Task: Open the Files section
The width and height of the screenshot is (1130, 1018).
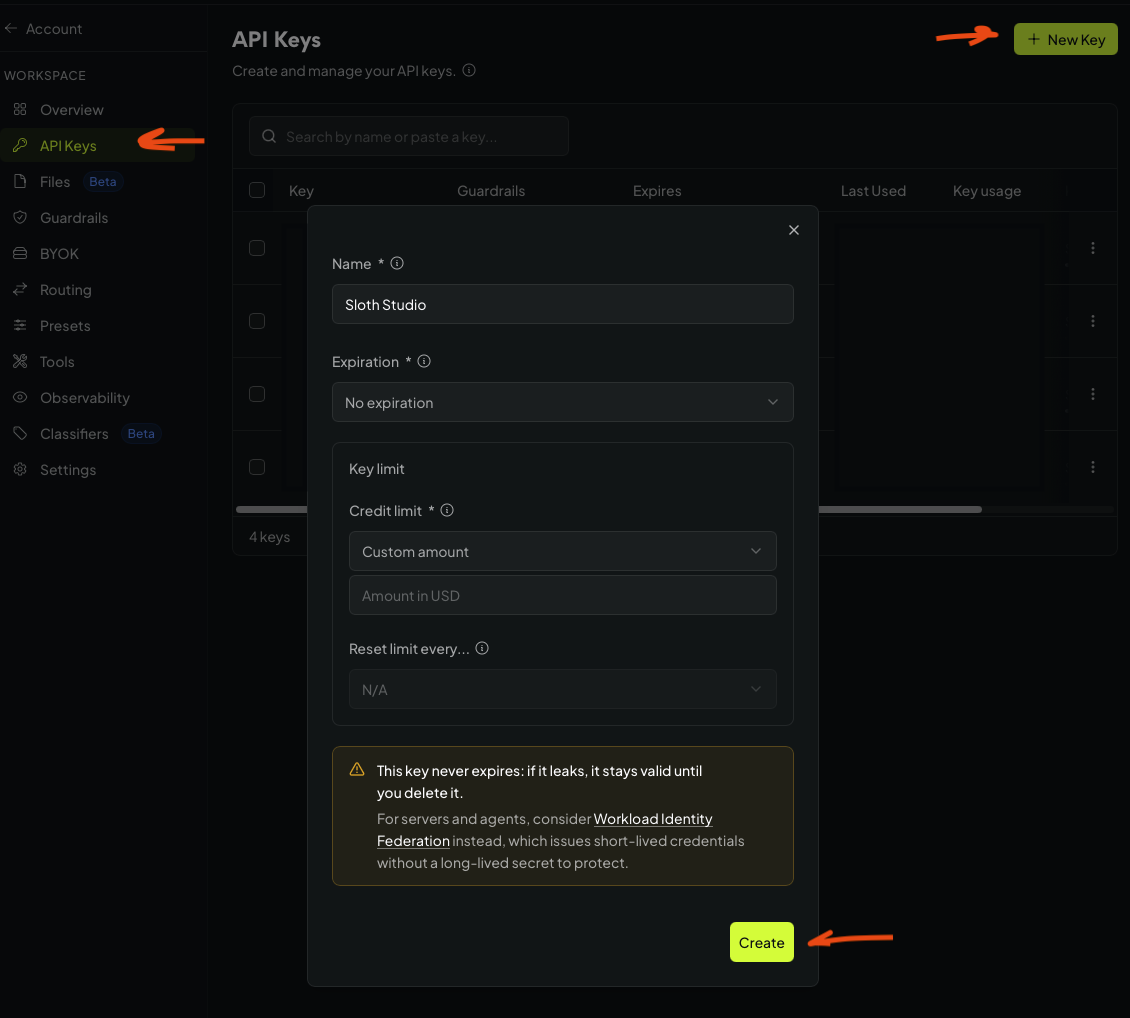Action: pos(55,182)
